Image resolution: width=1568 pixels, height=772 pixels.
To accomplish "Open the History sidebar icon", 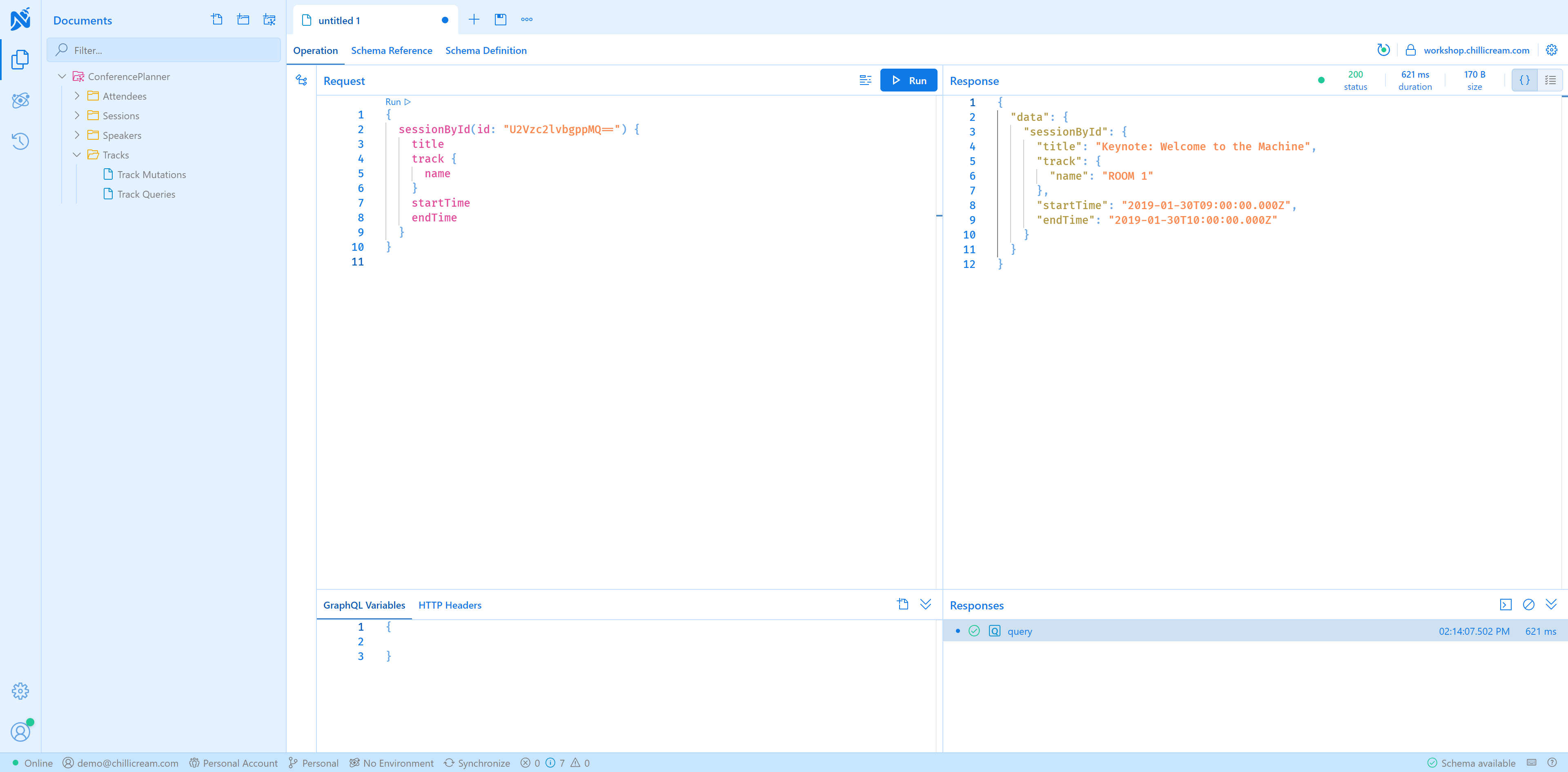I will [20, 141].
